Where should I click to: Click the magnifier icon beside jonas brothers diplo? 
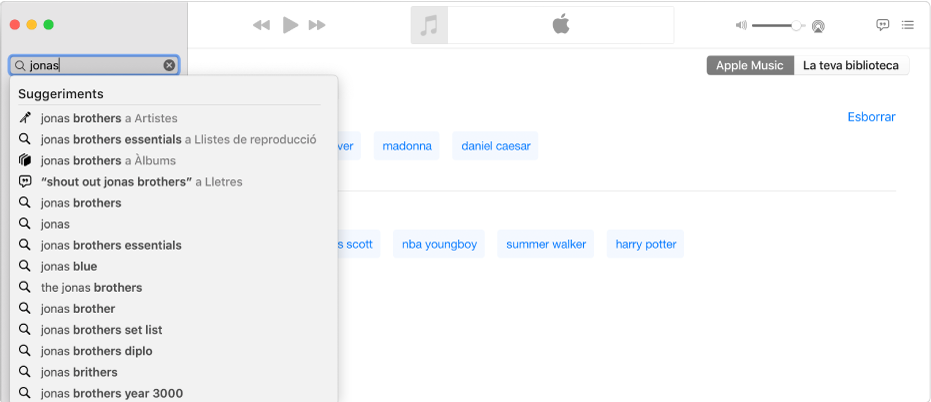(24, 350)
